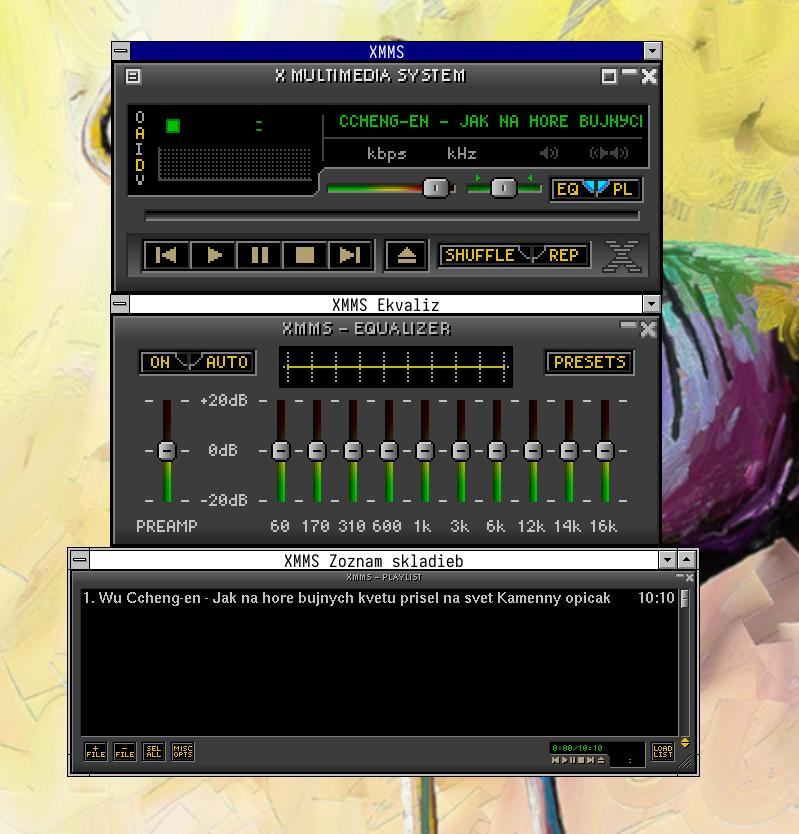
Task: Click the equalizer curve graph display
Action: pyautogui.click(x=396, y=367)
